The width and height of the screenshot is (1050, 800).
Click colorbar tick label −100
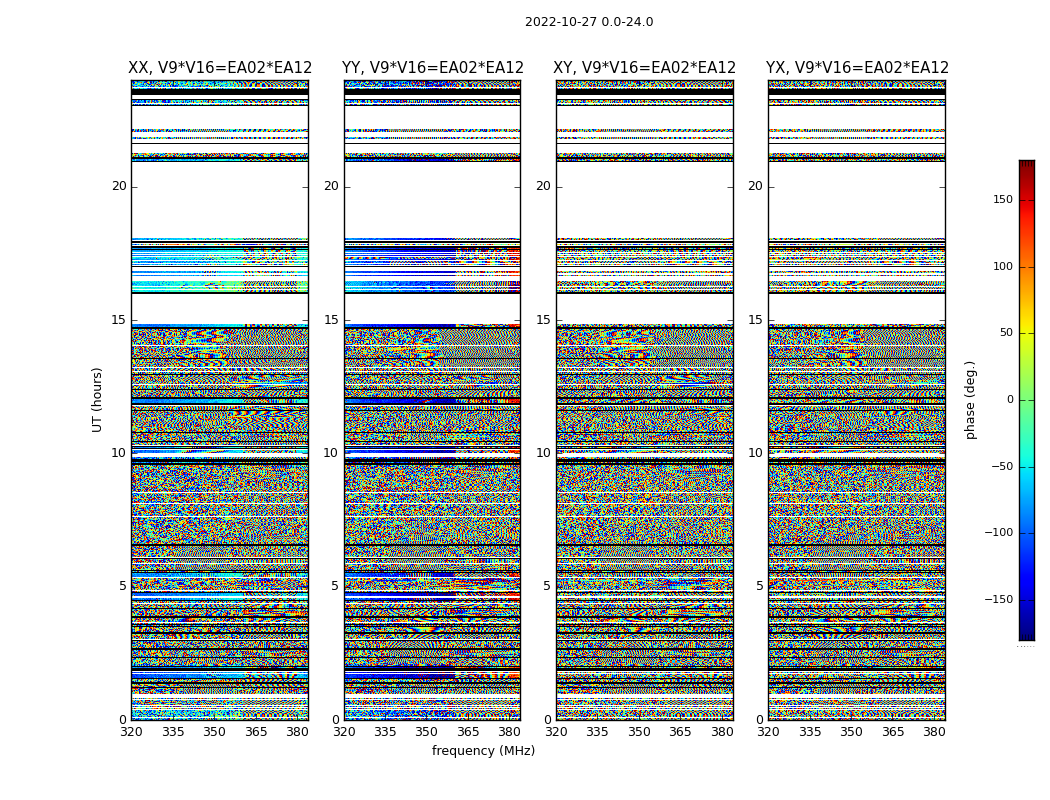(999, 533)
